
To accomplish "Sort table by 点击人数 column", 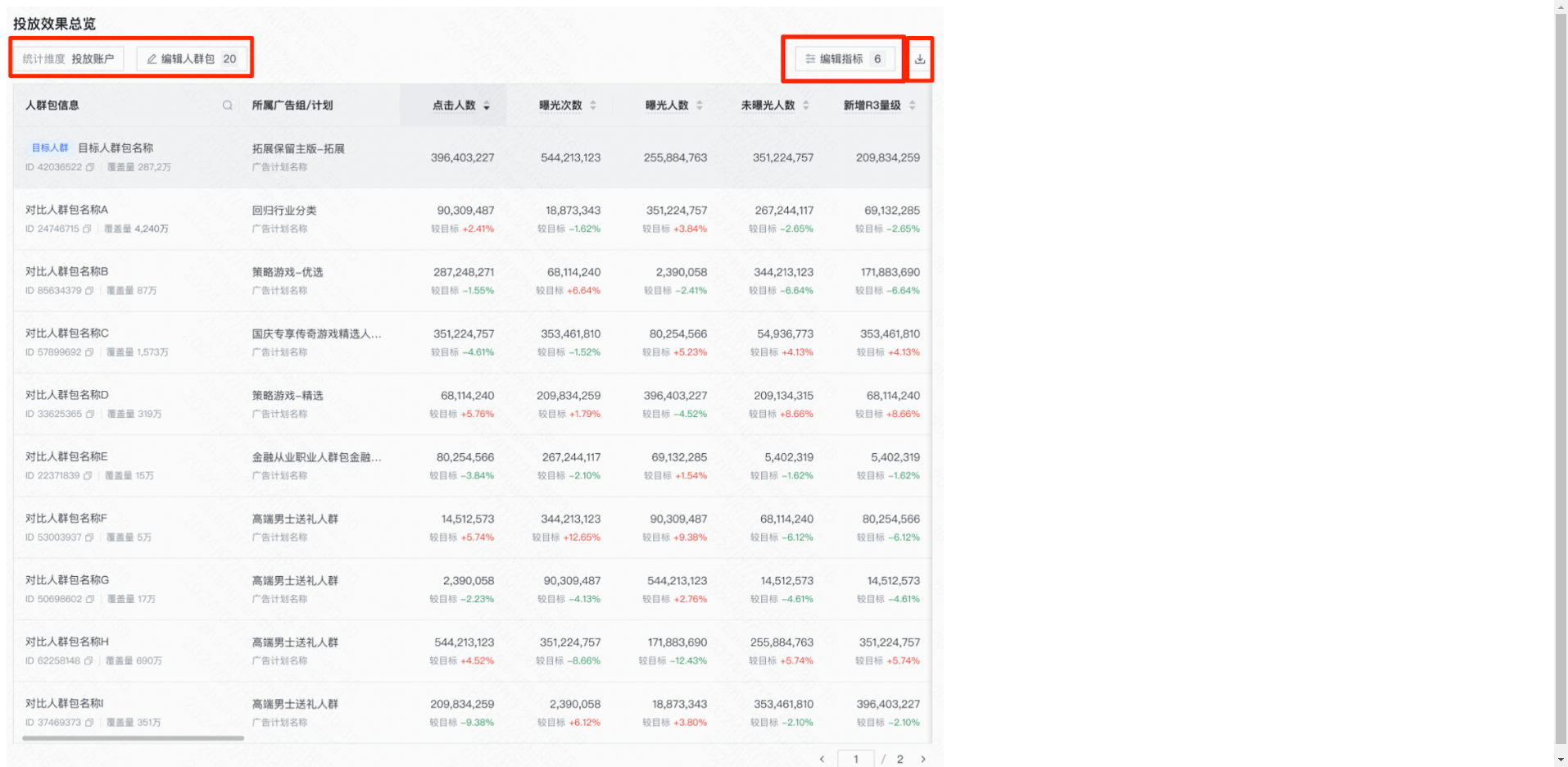I will (486, 106).
